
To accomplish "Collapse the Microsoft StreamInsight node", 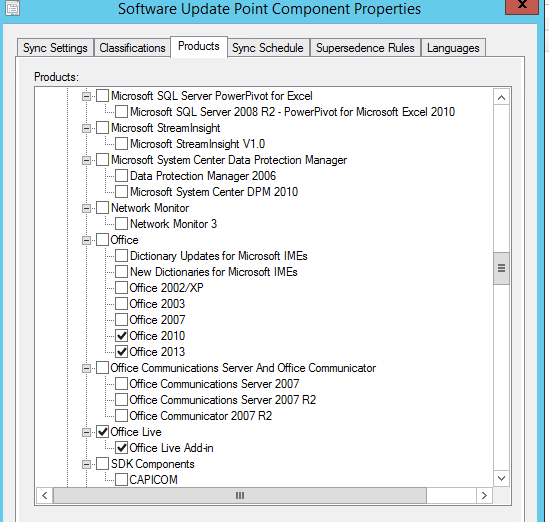I will pyautogui.click(x=86, y=128).
